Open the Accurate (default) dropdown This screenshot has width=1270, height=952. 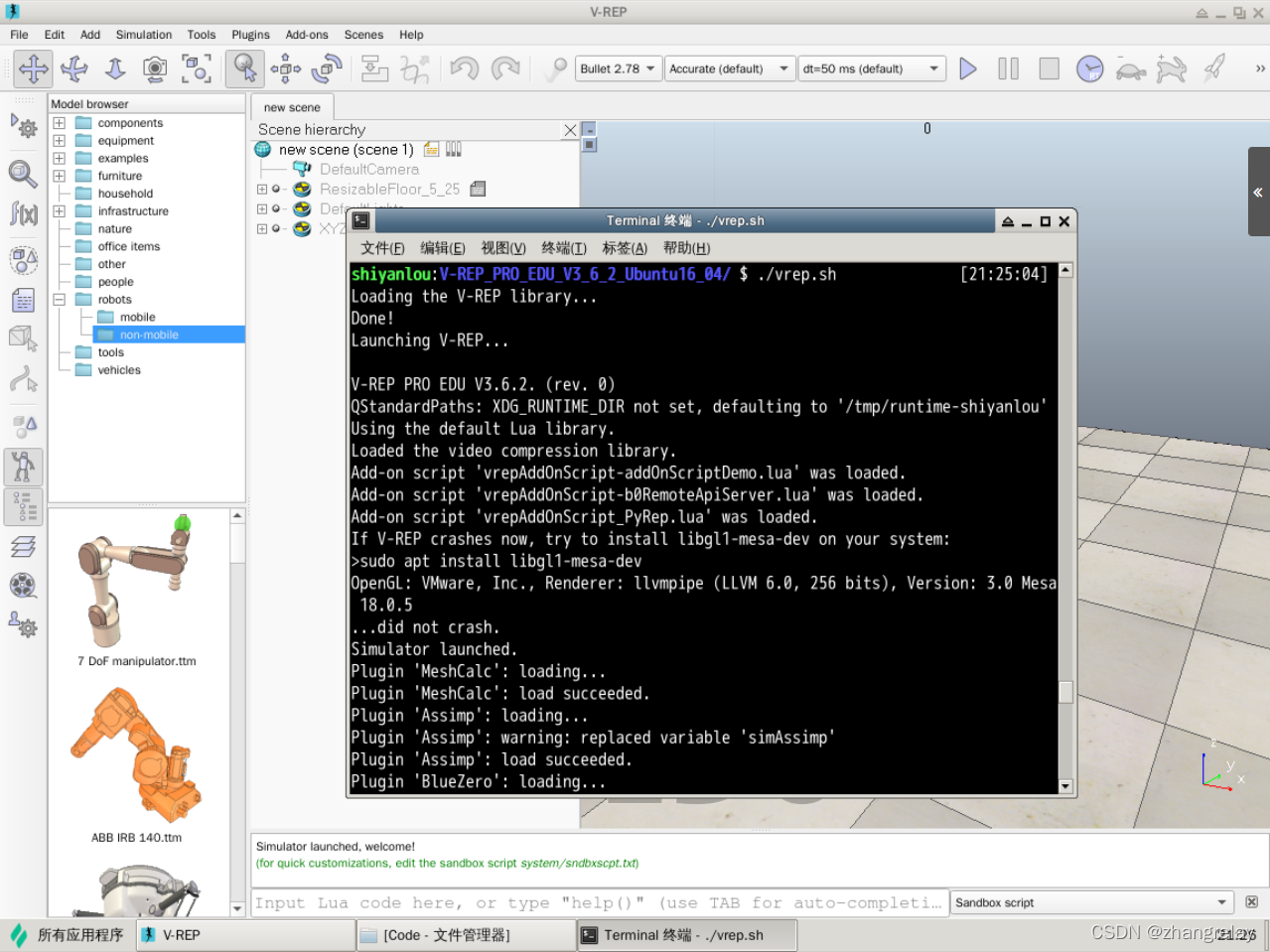729,68
